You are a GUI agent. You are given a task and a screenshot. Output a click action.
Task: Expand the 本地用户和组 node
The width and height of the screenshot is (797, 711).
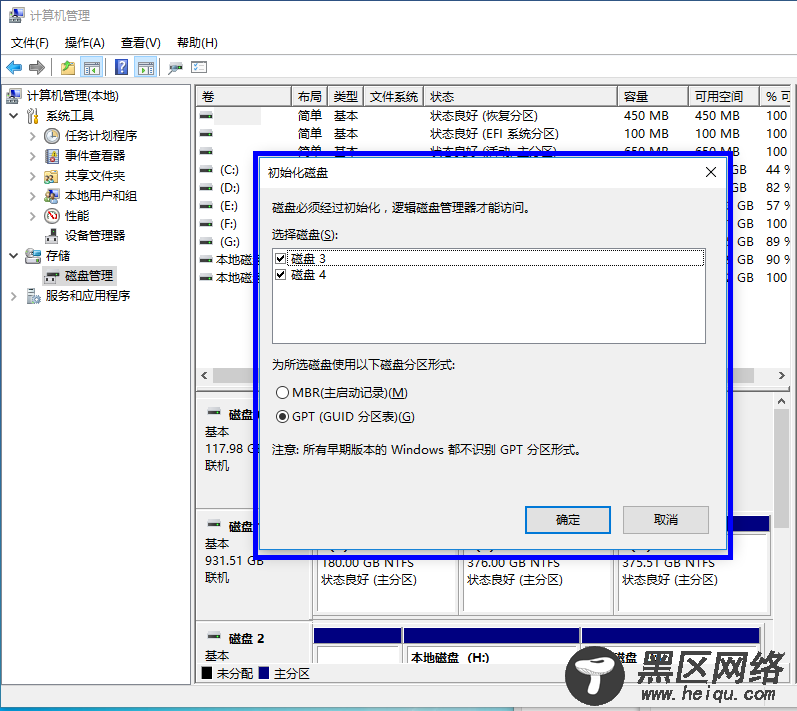(x=33, y=196)
